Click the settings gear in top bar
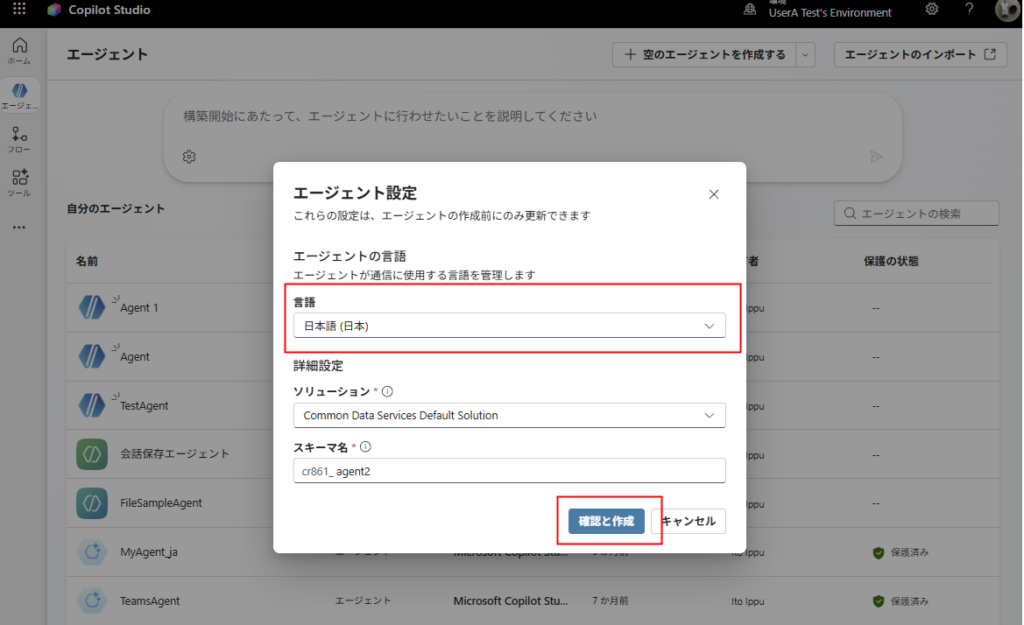This screenshot has height=625, width=1024. 932,10
